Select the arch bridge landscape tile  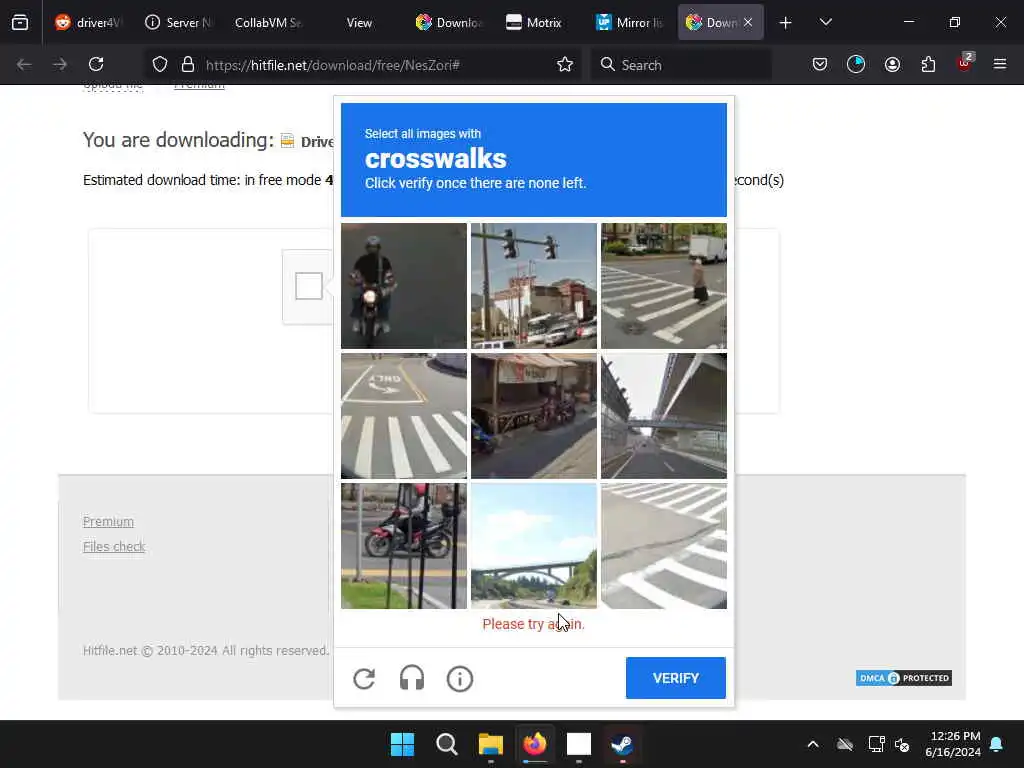pos(534,546)
